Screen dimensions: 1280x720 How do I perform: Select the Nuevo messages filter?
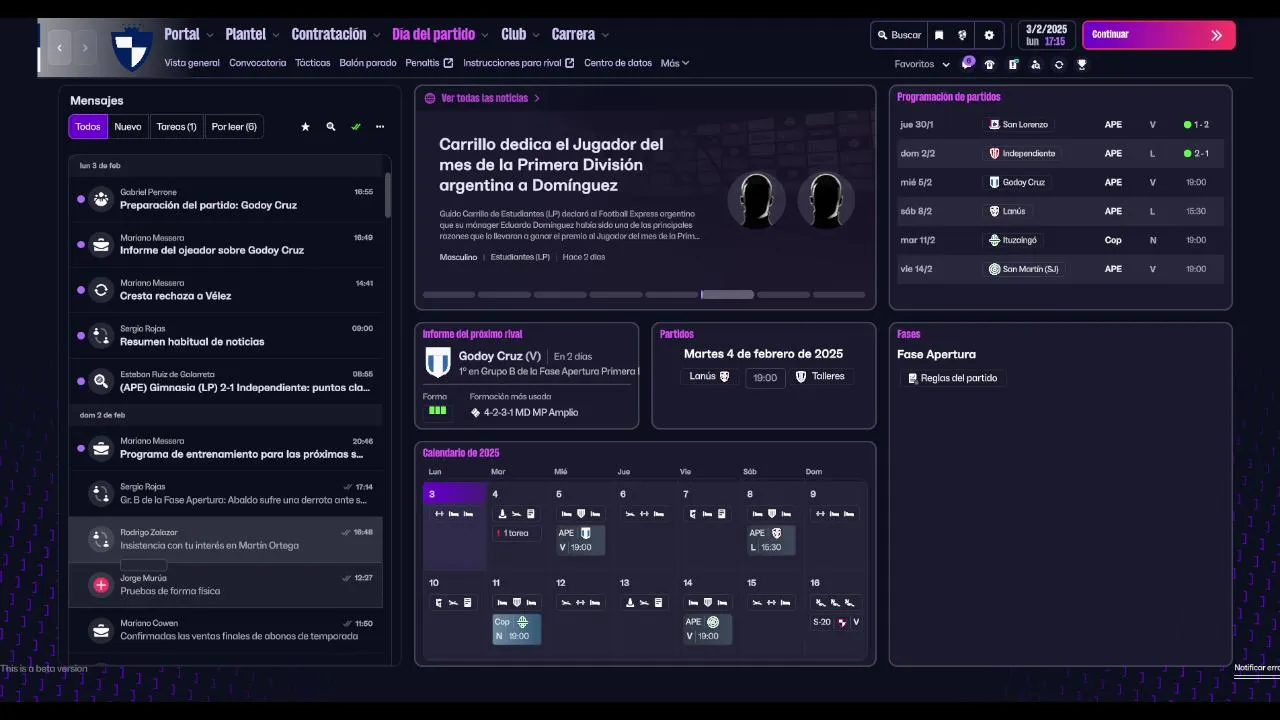[128, 127]
